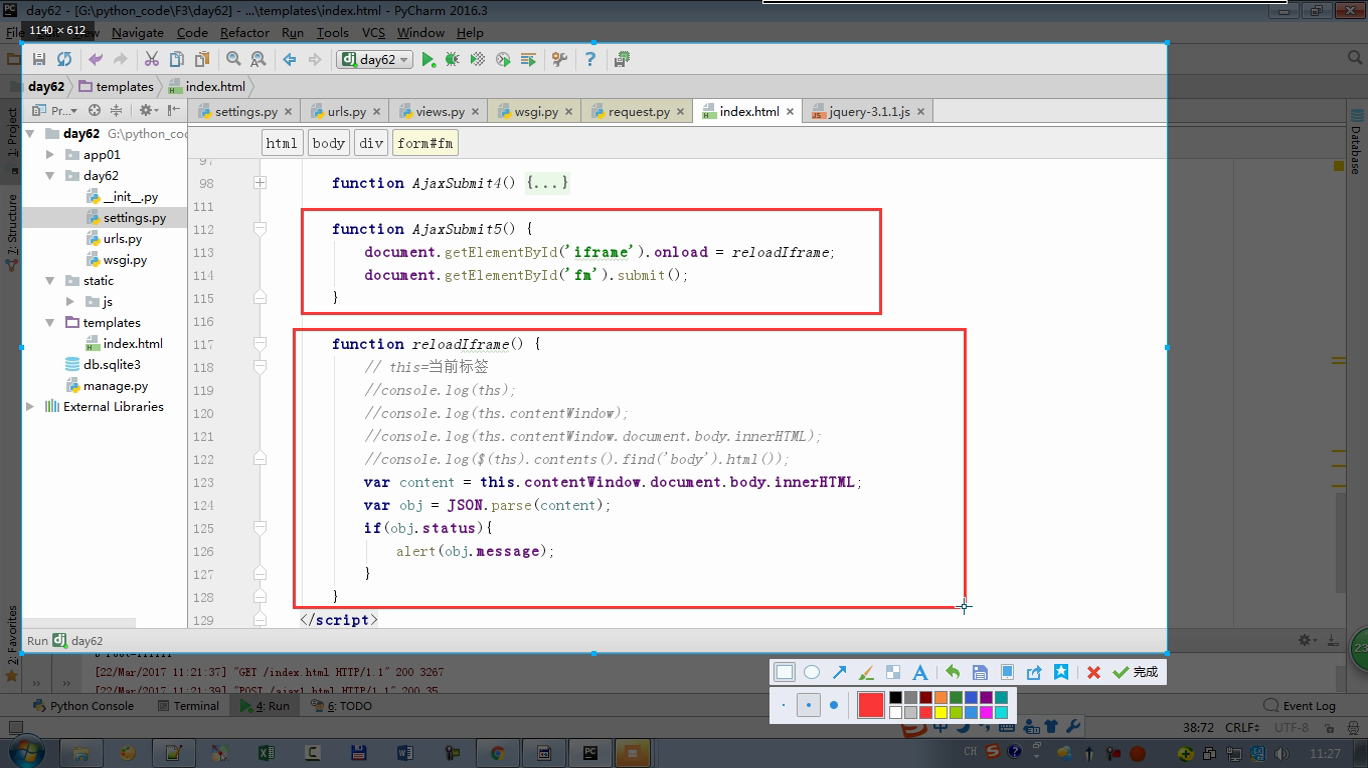This screenshot has height=768, width=1368.
Task: Click the Debug bug icon
Action: tap(453, 60)
